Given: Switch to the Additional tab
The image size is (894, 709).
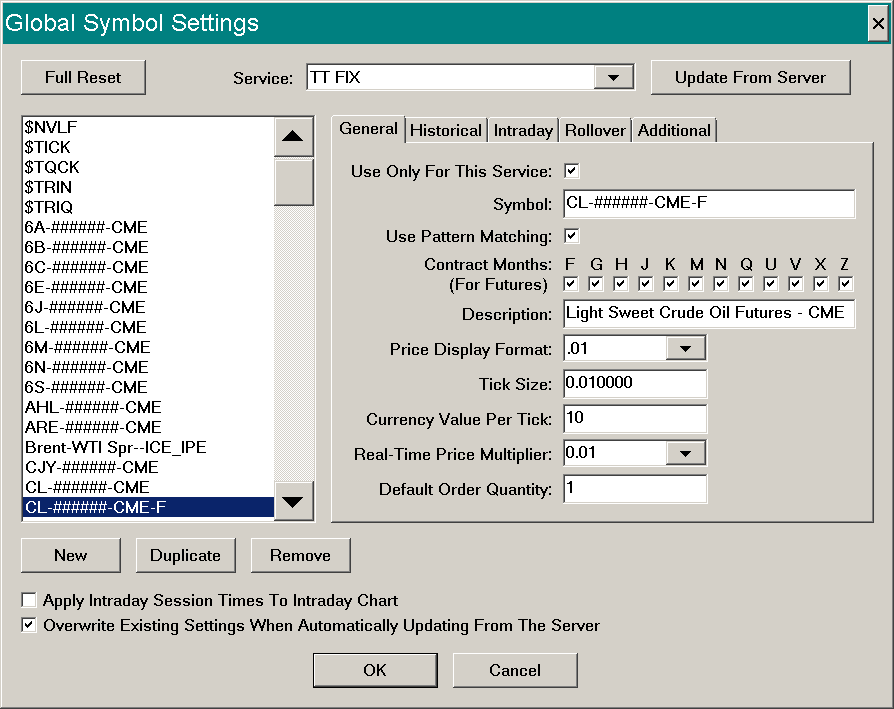Looking at the screenshot, I should 674,131.
